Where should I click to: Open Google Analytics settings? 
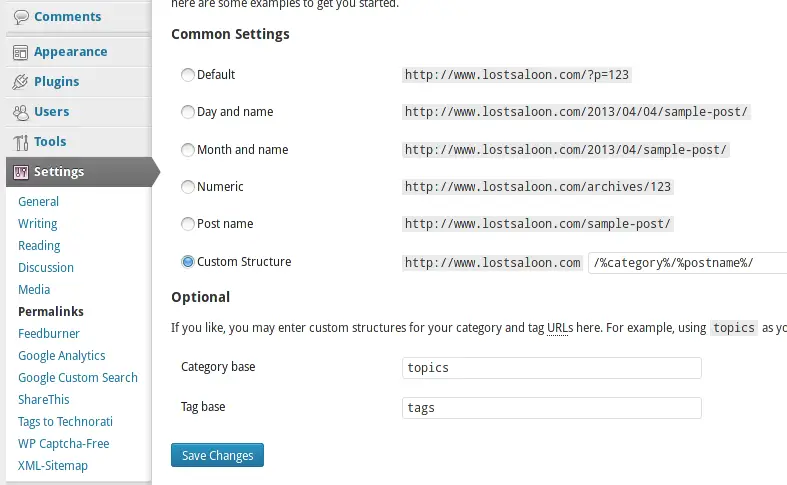(62, 356)
